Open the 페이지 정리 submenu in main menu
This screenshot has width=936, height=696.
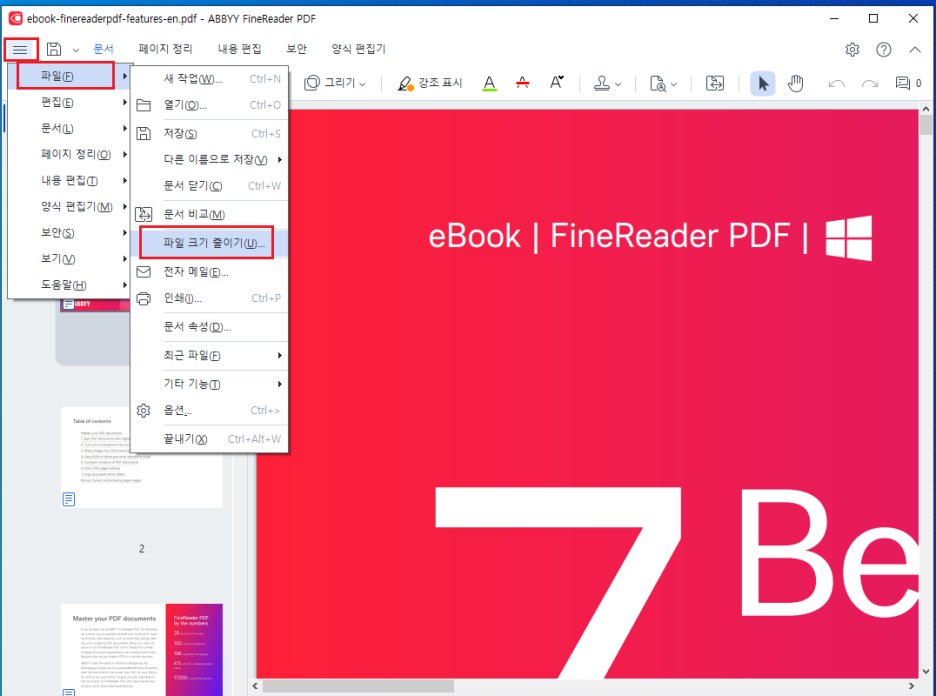coord(69,154)
